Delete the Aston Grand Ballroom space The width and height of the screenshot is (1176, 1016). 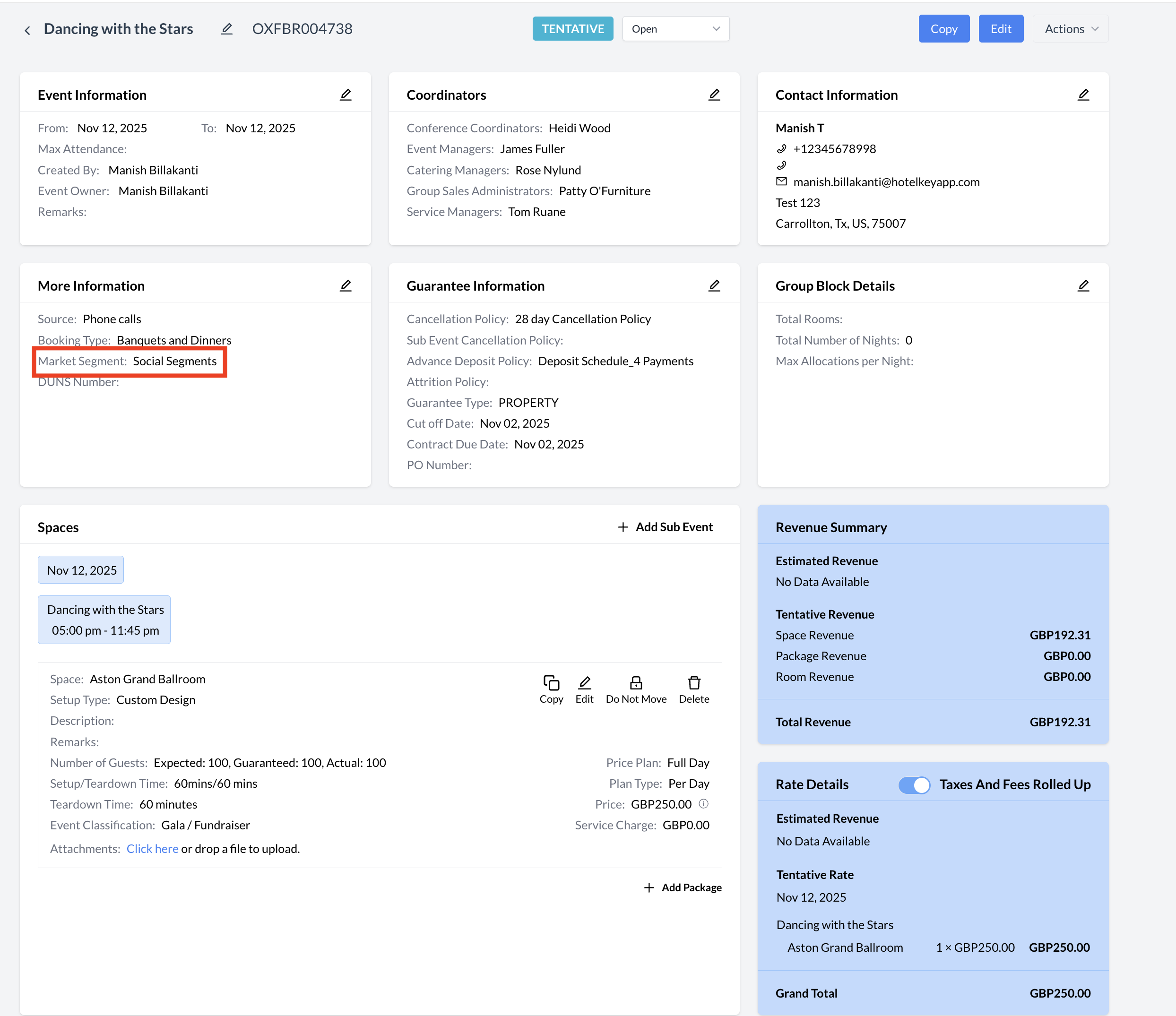pos(693,689)
